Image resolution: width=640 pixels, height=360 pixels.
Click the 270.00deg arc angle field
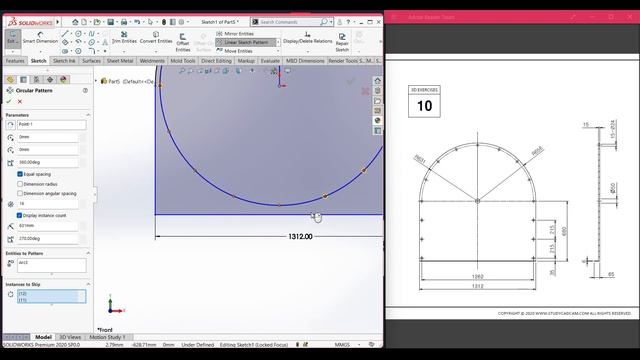[48, 238]
